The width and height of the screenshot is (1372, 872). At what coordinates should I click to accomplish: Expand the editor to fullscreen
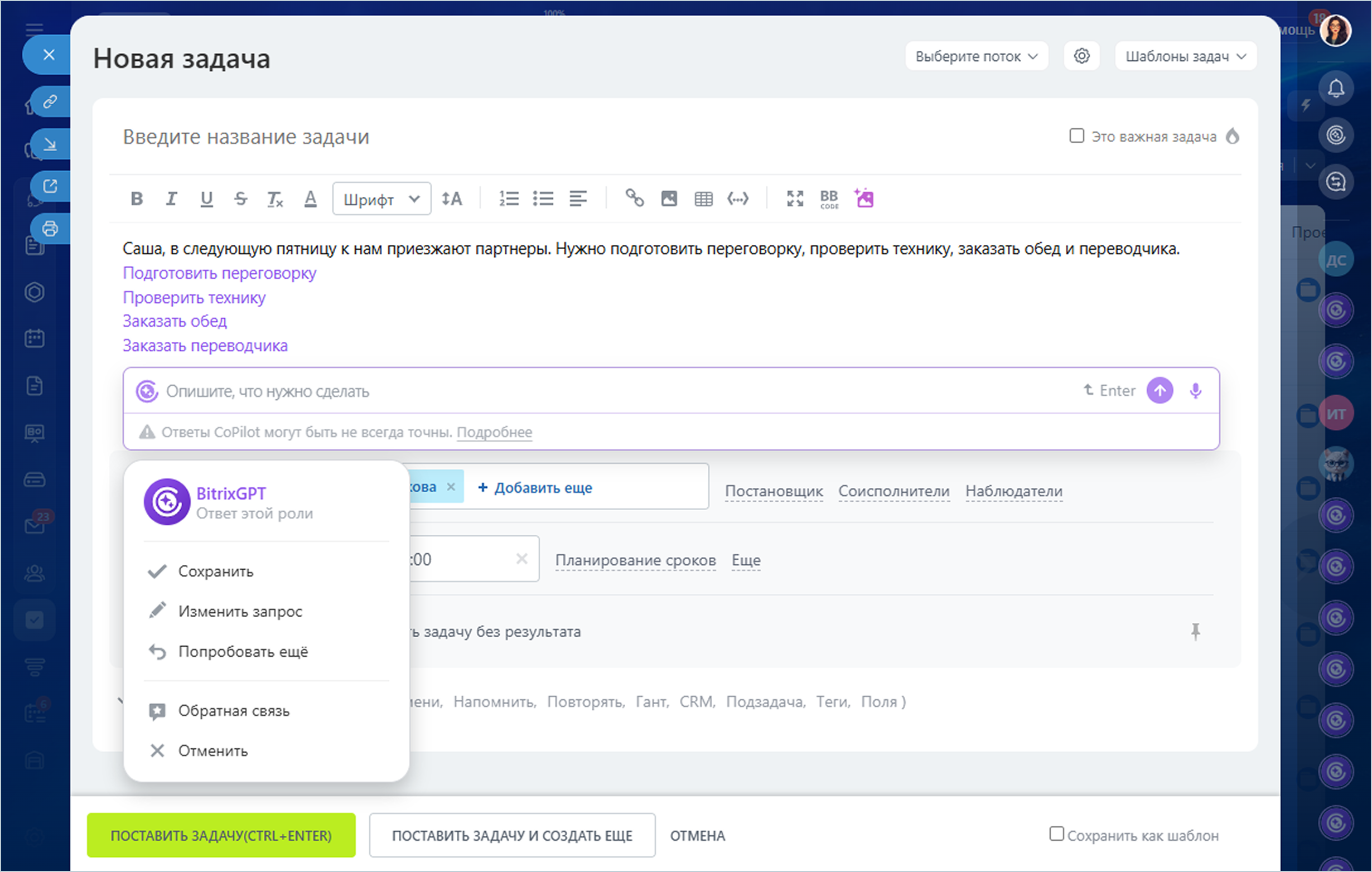[x=794, y=199]
